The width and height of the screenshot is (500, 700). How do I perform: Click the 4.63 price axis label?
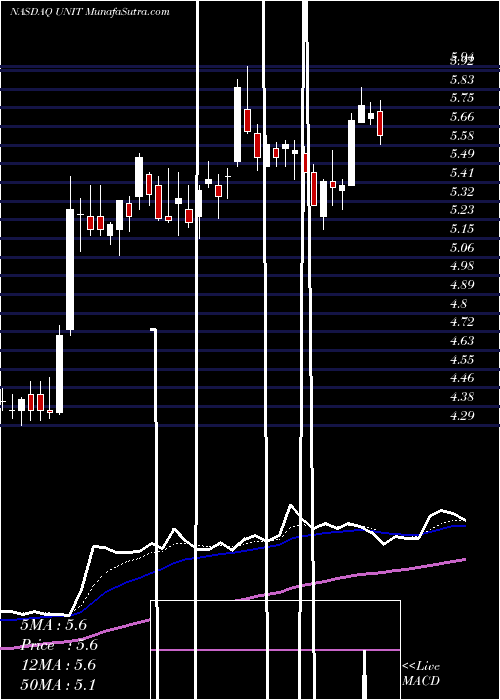(x=462, y=341)
